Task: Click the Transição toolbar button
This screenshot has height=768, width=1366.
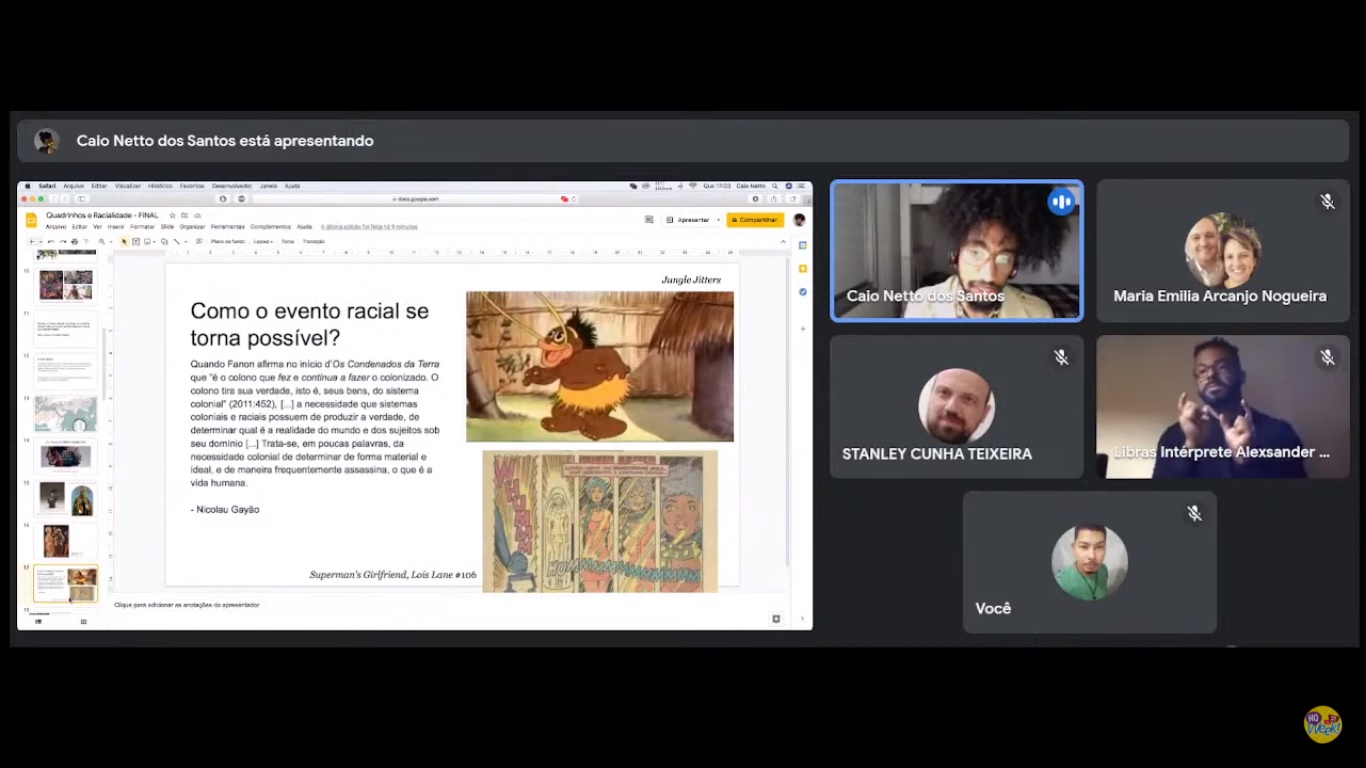Action: [313, 242]
